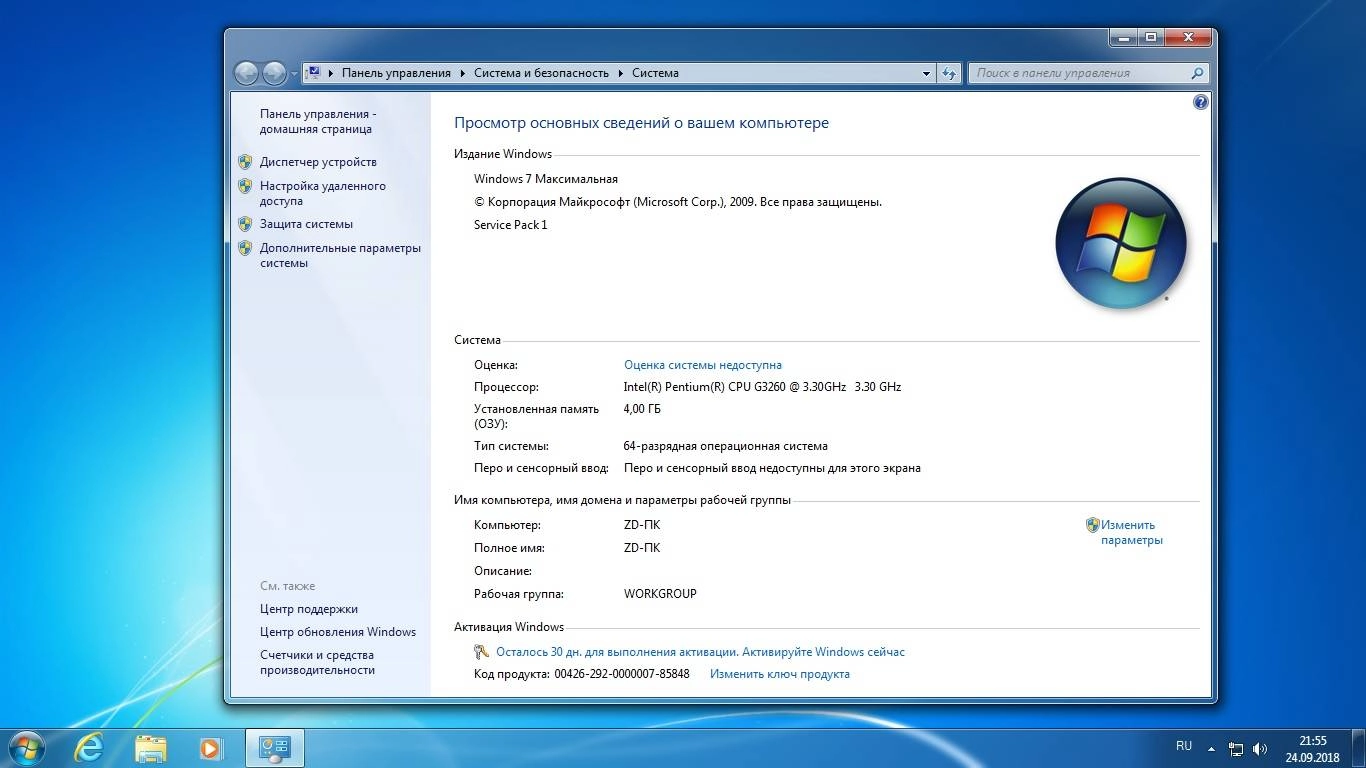The height and width of the screenshot is (768, 1366).
Task: Click Система и безопасность breadcrumb segment
Action: [541, 73]
